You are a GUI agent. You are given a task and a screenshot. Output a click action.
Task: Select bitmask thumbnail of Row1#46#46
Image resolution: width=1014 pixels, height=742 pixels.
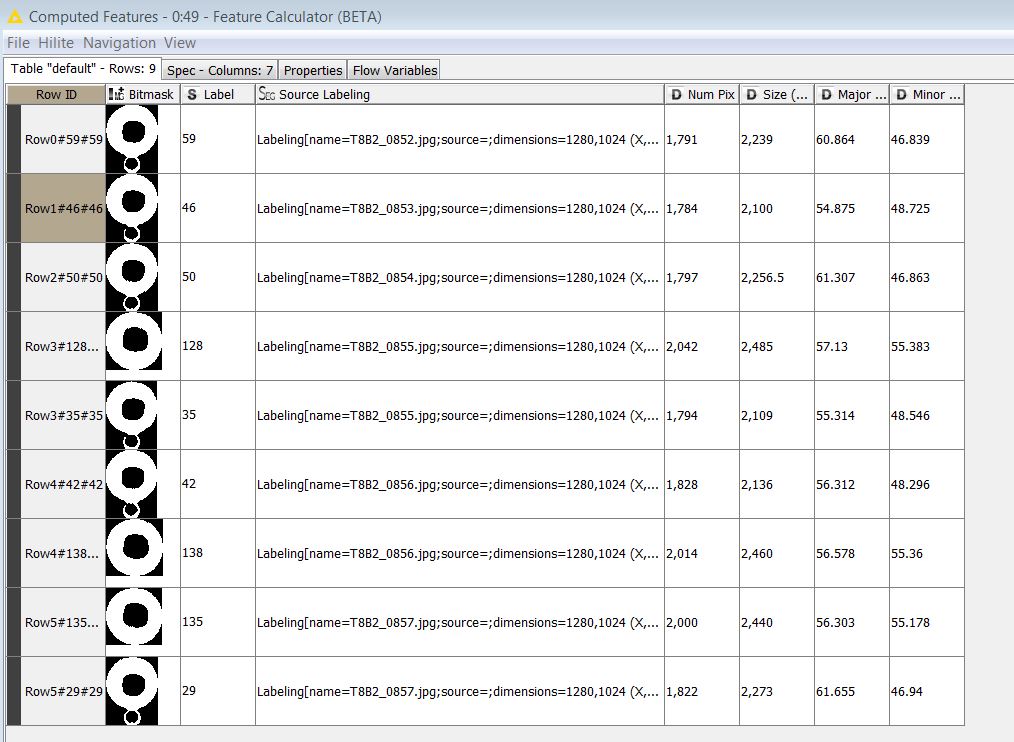coord(132,208)
